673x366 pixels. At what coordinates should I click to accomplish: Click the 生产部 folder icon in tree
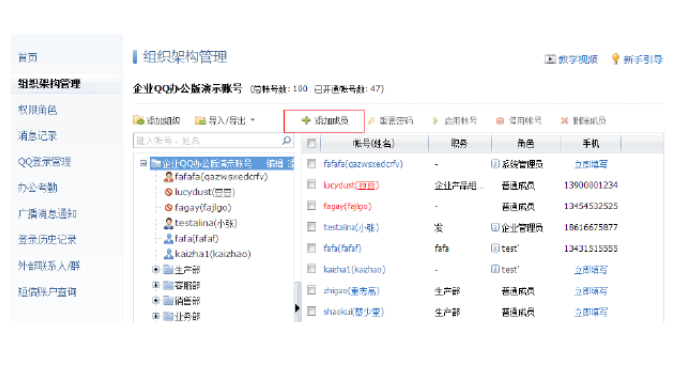point(168,269)
